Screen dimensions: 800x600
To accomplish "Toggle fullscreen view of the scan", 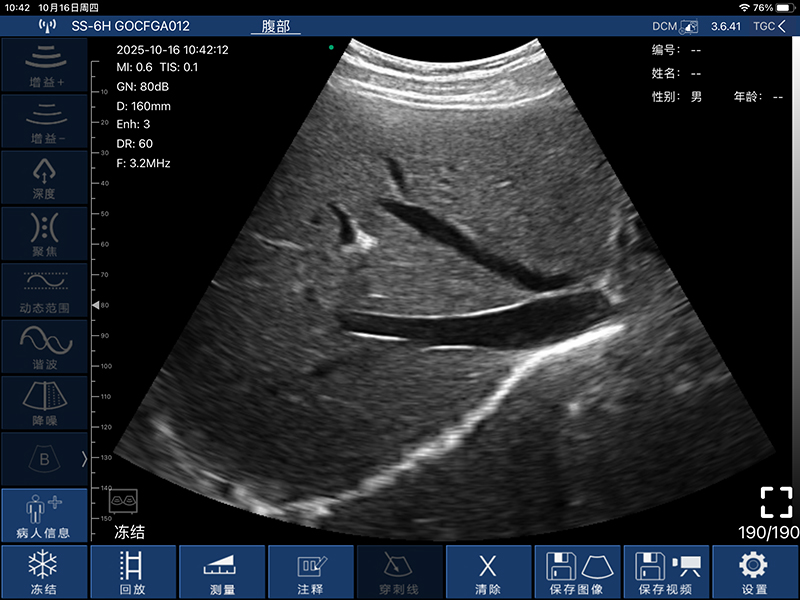I will [776, 502].
